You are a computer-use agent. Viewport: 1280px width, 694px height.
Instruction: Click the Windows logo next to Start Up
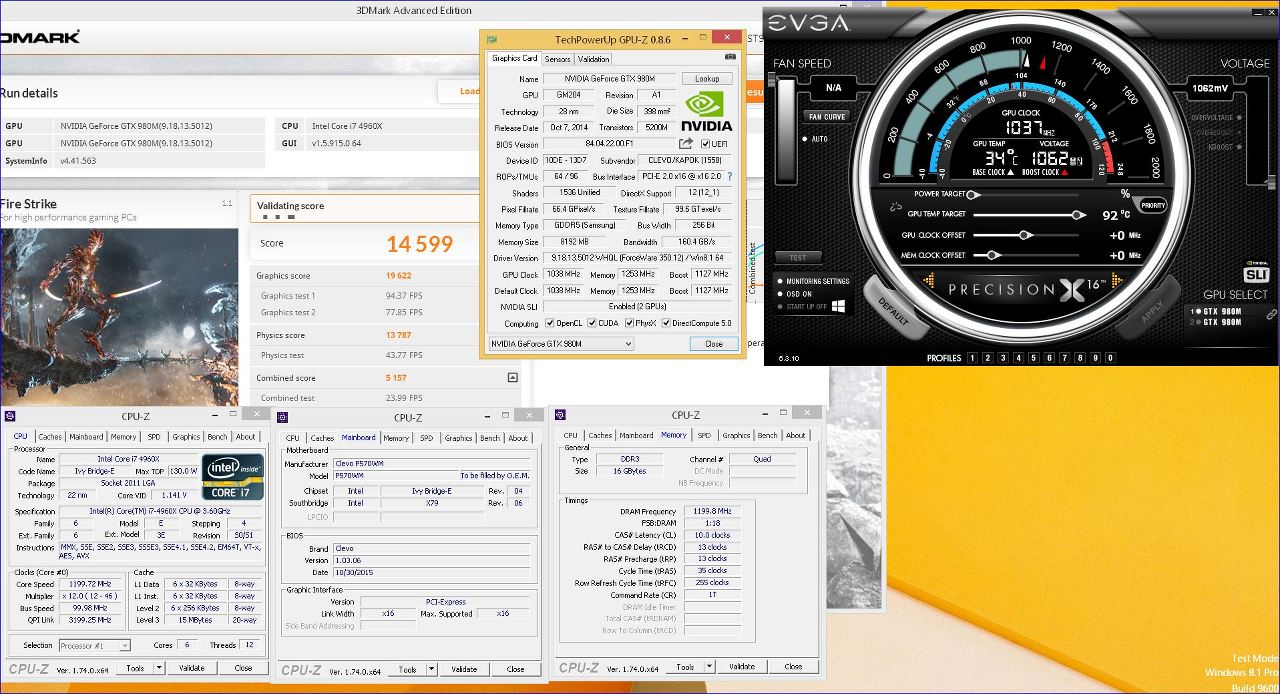point(838,306)
